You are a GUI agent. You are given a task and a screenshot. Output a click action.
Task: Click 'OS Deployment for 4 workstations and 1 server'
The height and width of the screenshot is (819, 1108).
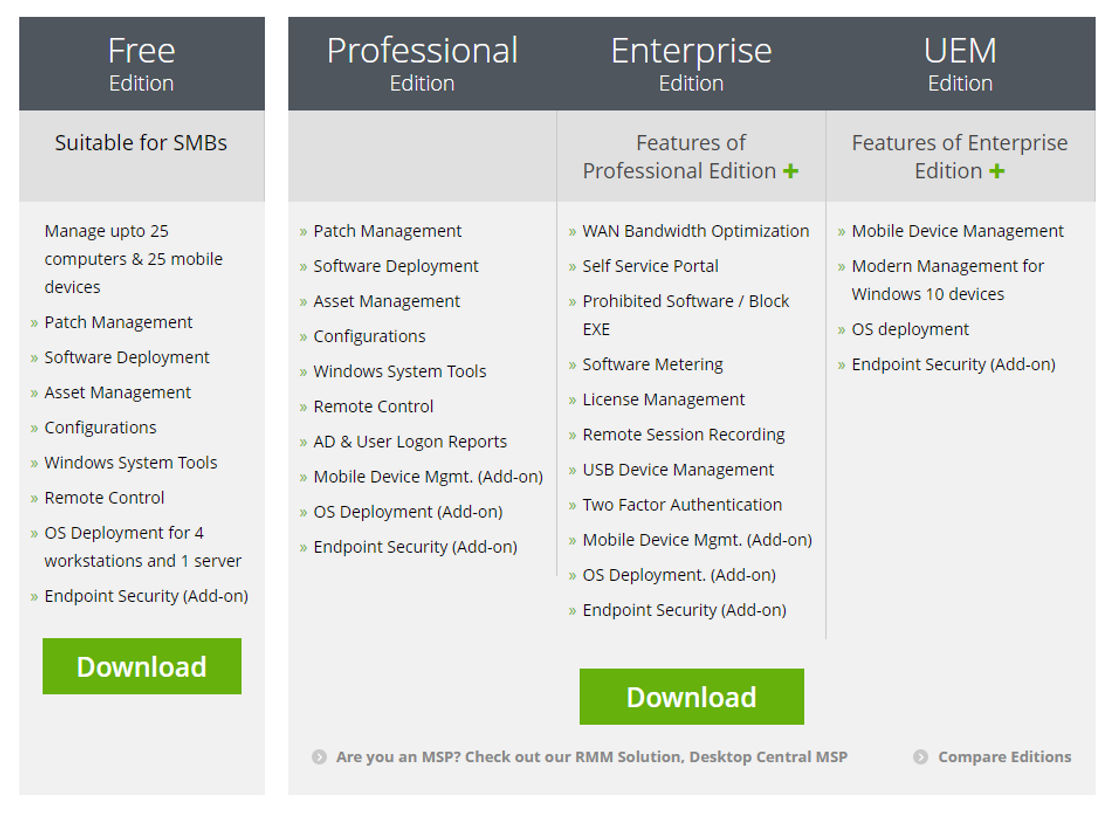(x=143, y=547)
